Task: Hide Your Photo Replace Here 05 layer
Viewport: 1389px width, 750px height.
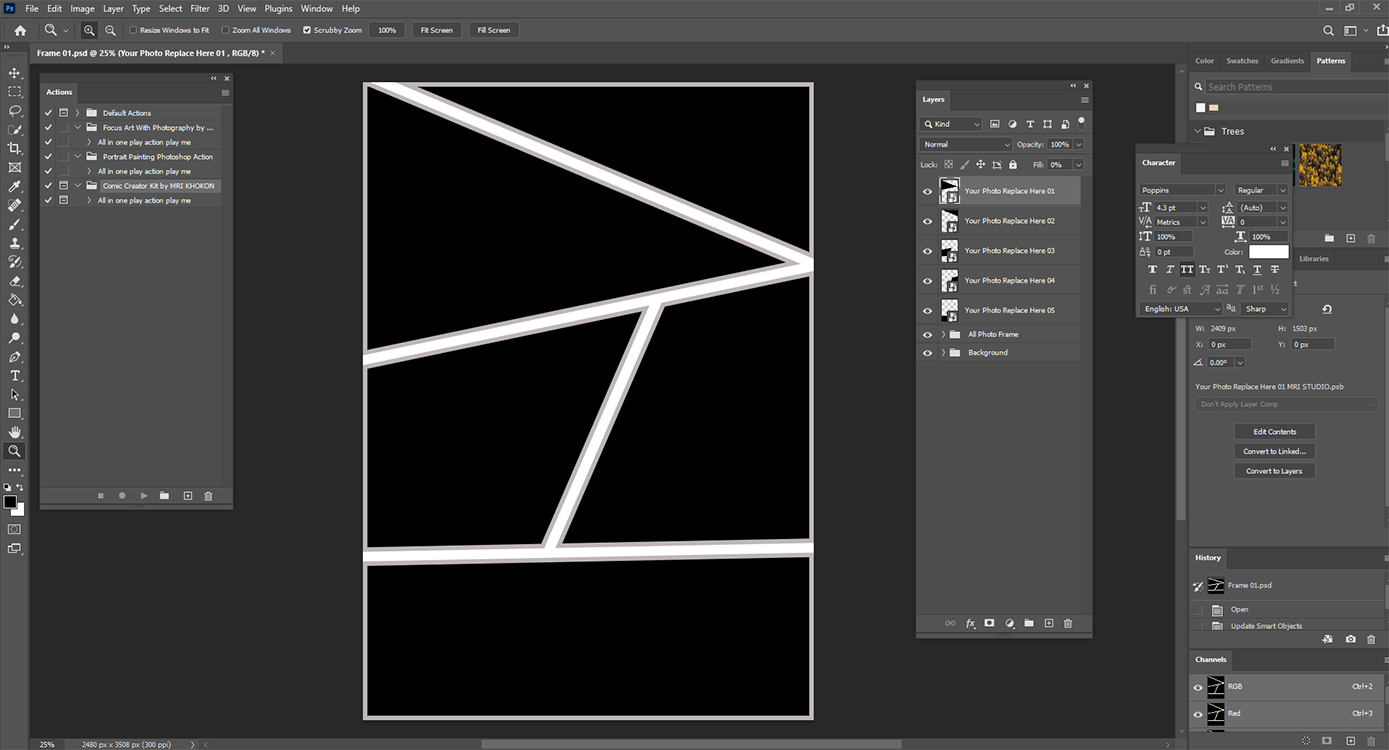Action: coord(927,310)
